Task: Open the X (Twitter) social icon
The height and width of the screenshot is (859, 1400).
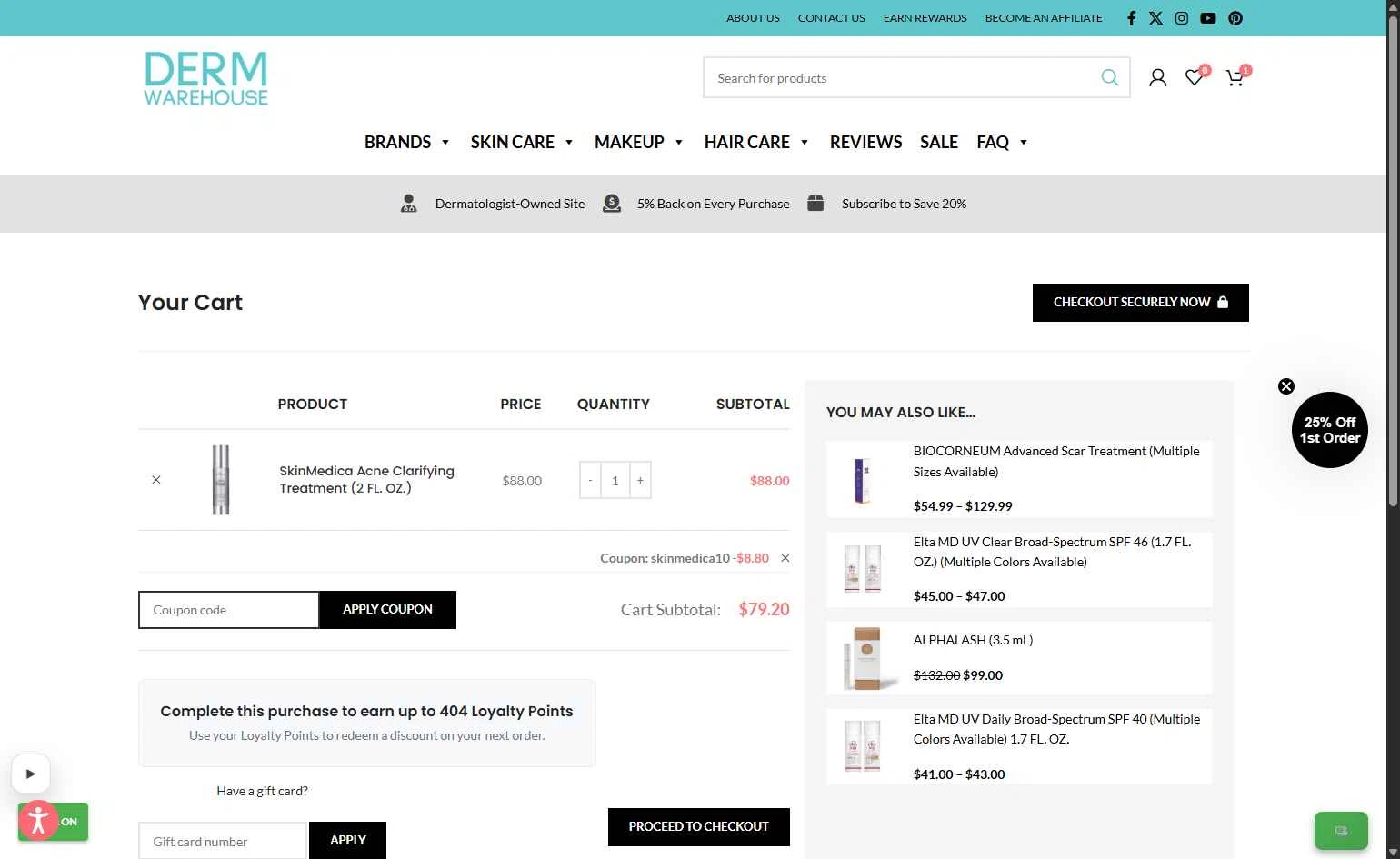Action: (x=1155, y=18)
